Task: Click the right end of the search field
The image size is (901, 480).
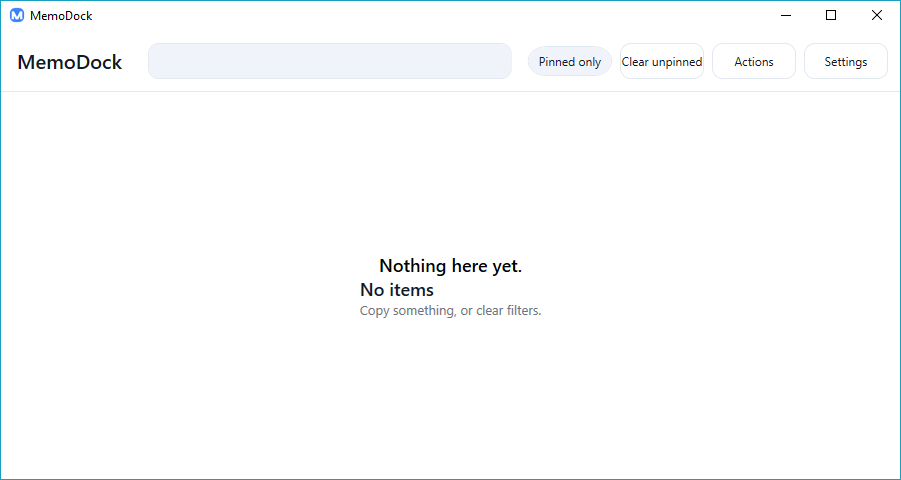Action: [495, 61]
